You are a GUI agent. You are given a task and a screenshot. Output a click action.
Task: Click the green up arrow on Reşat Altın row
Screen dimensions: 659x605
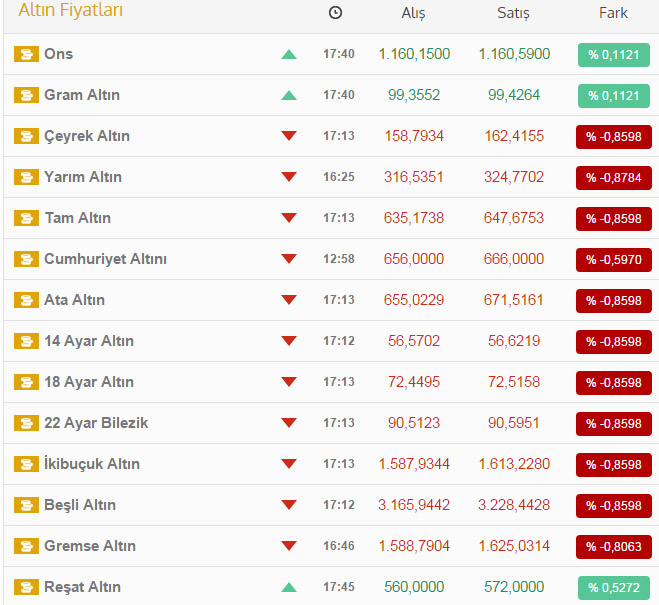point(289,587)
